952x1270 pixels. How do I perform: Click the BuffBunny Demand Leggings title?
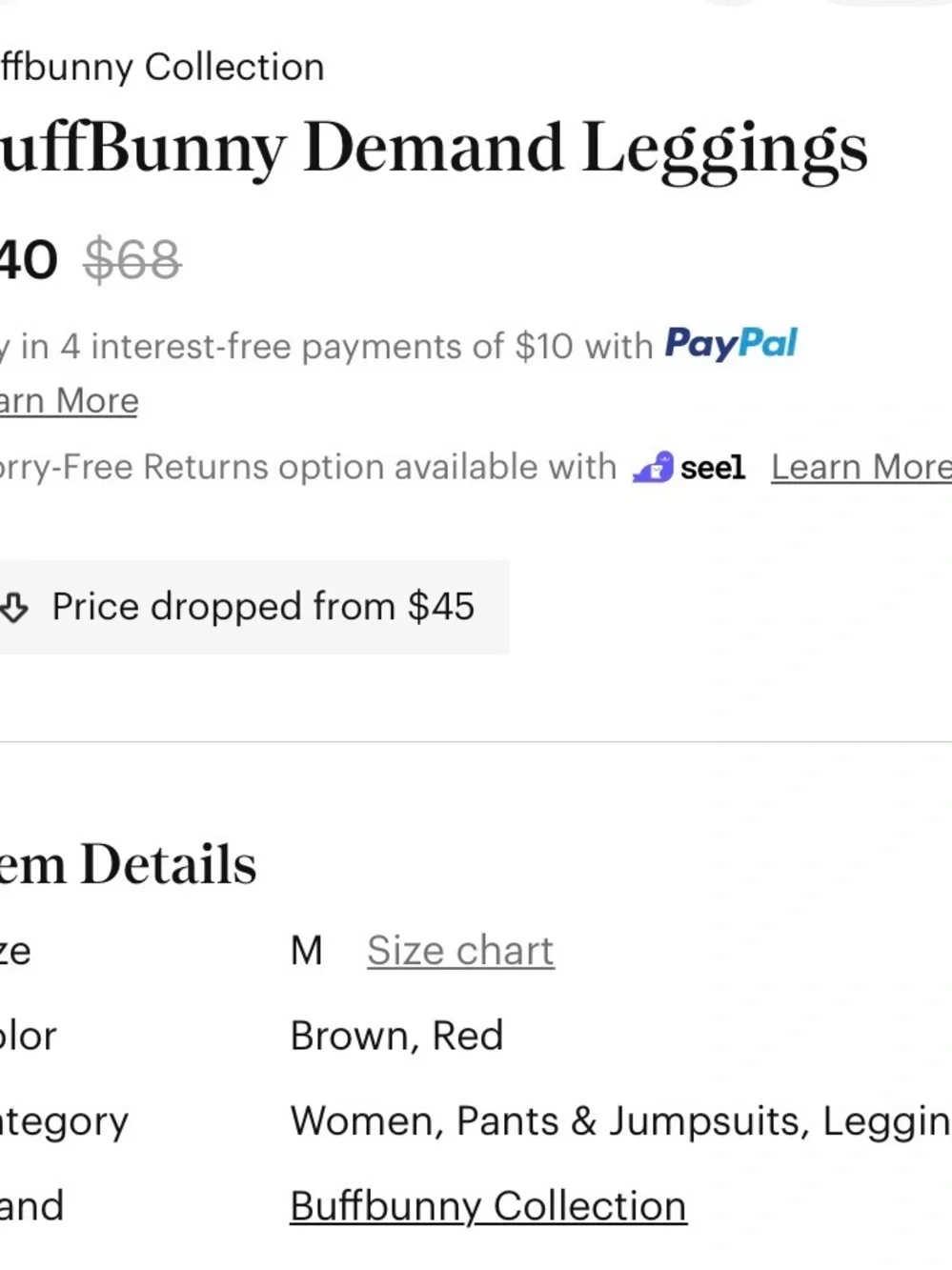coord(434,149)
